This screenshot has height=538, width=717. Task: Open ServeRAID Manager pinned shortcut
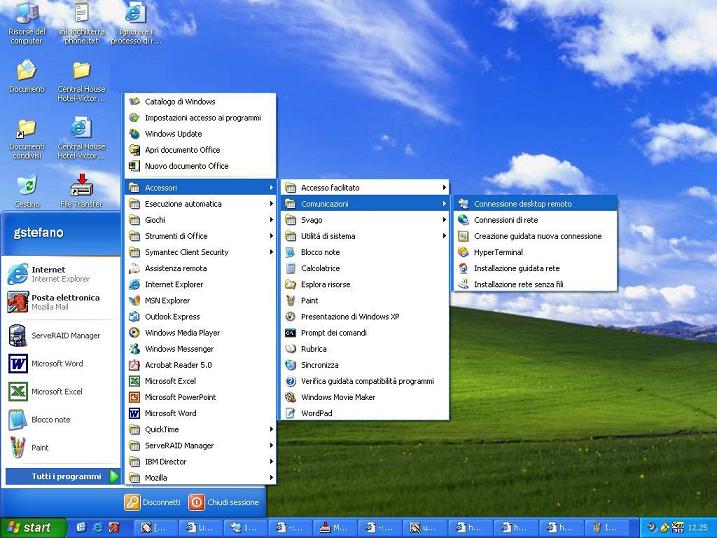(x=60, y=336)
